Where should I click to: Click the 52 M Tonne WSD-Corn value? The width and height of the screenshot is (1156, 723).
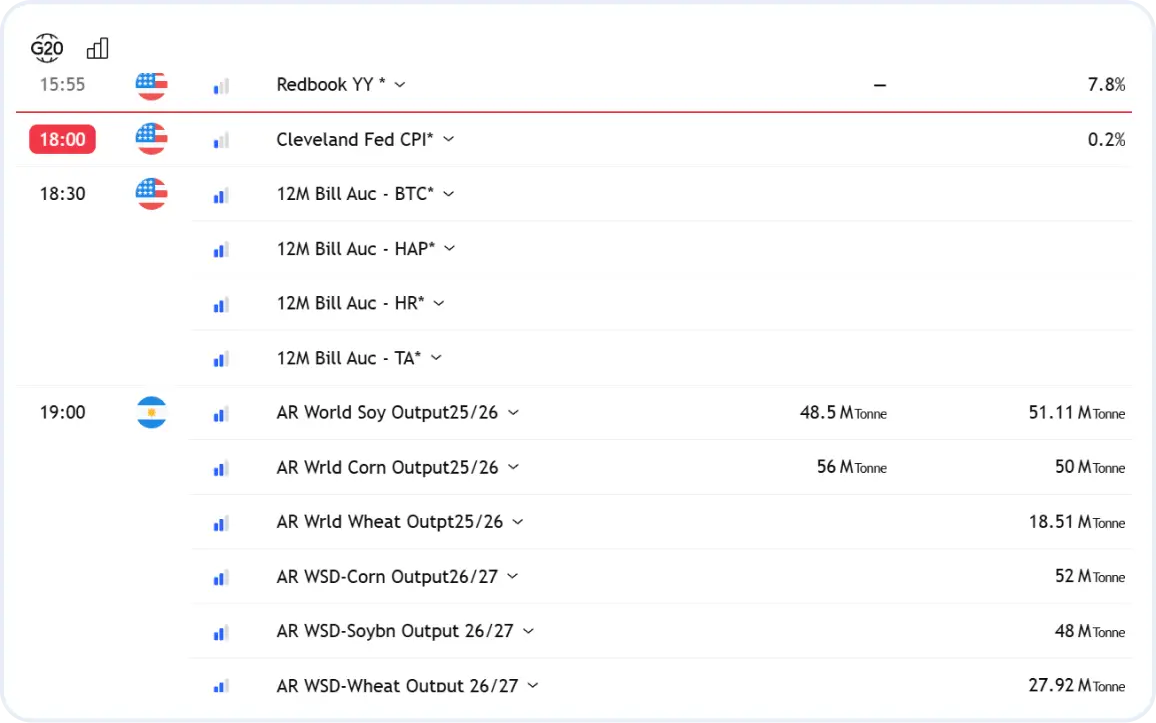pos(1090,576)
